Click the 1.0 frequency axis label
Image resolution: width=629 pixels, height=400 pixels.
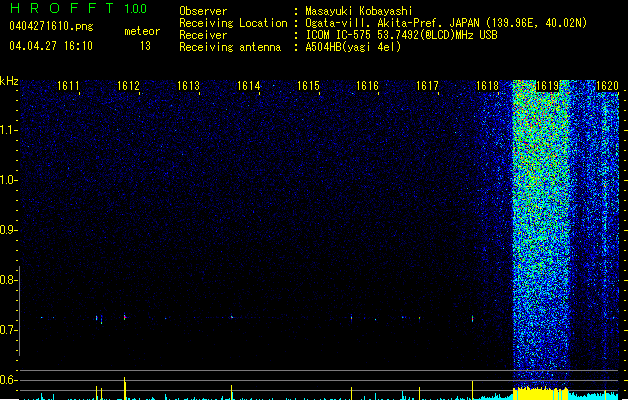[9, 180]
